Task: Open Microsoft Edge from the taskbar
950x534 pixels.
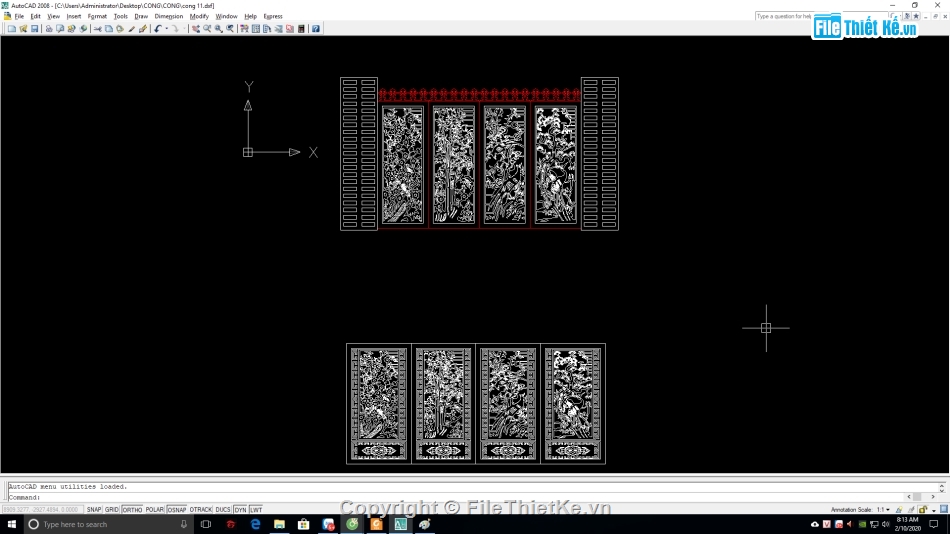Action: click(255, 524)
